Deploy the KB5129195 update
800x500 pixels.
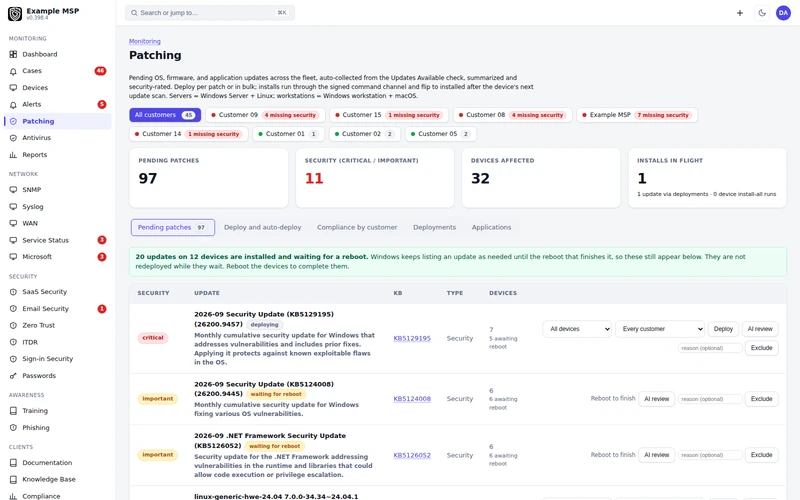723,329
